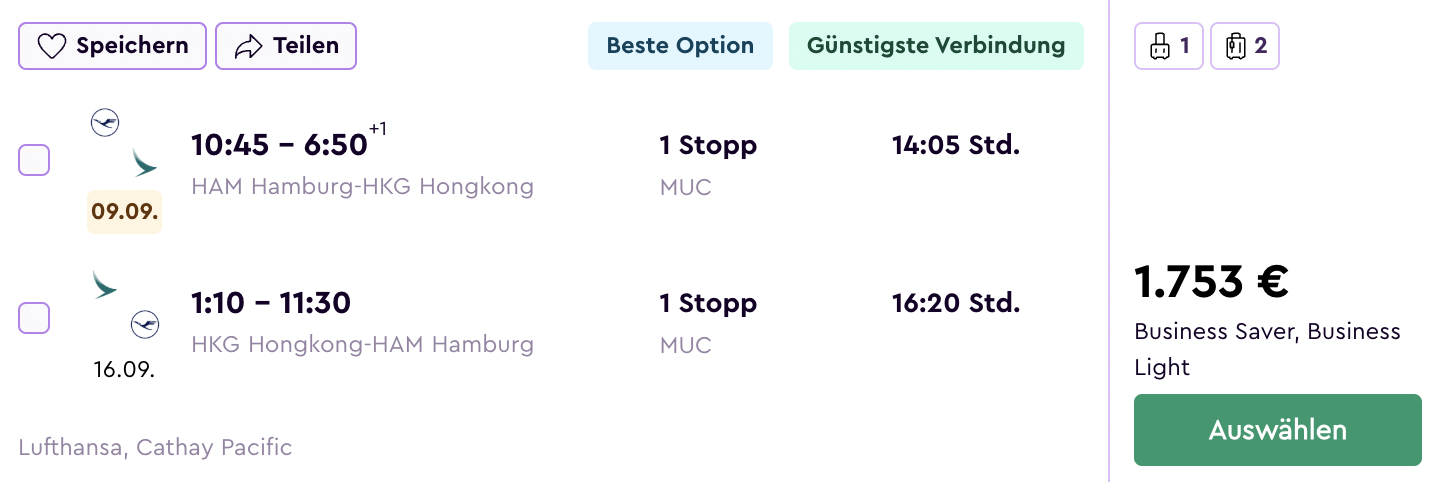Viewport: 1436px width, 482px height.
Task: Click the Günstigste Verbindung tag
Action: [x=936, y=46]
